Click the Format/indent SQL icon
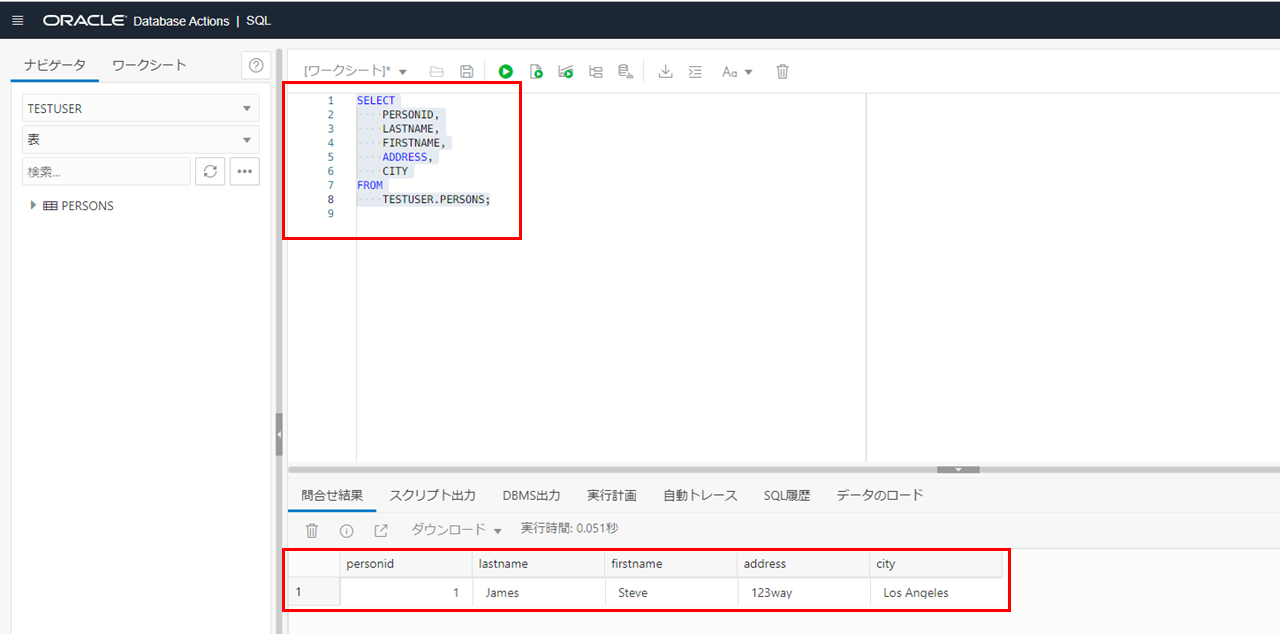 [696, 72]
